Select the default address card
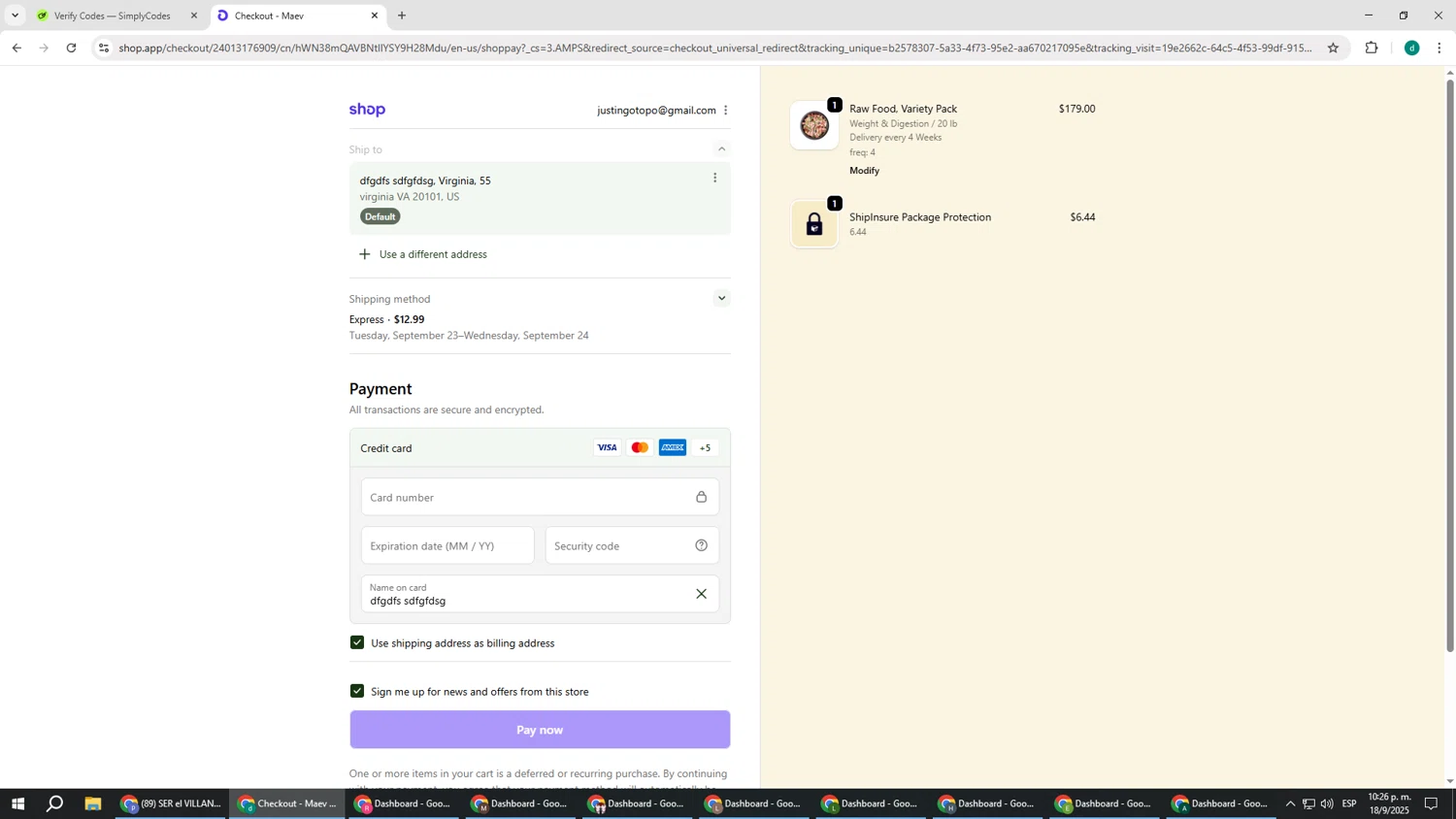The image size is (1456, 819). point(540,199)
